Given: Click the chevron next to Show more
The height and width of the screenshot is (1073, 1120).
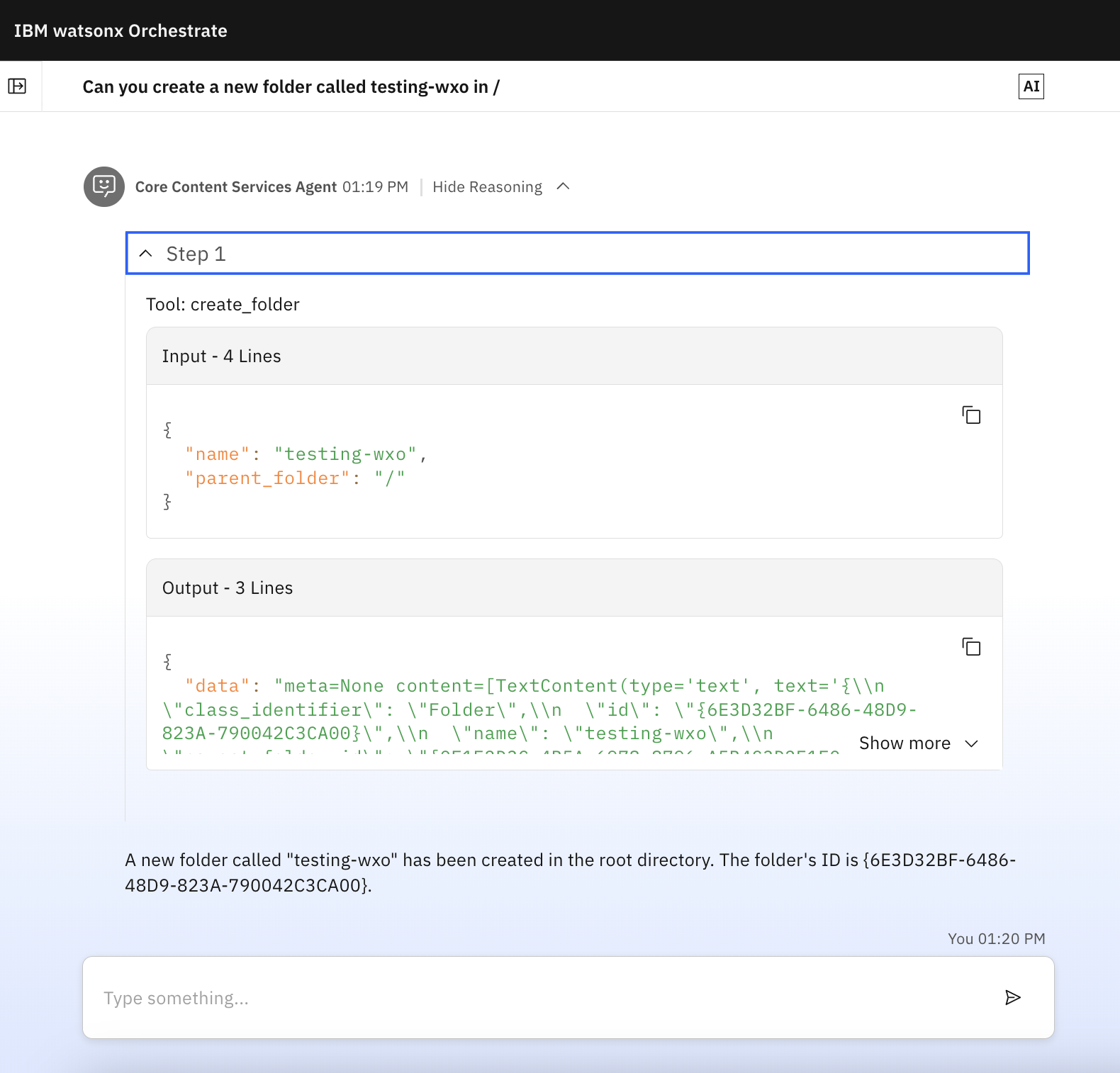Looking at the screenshot, I should [972, 743].
